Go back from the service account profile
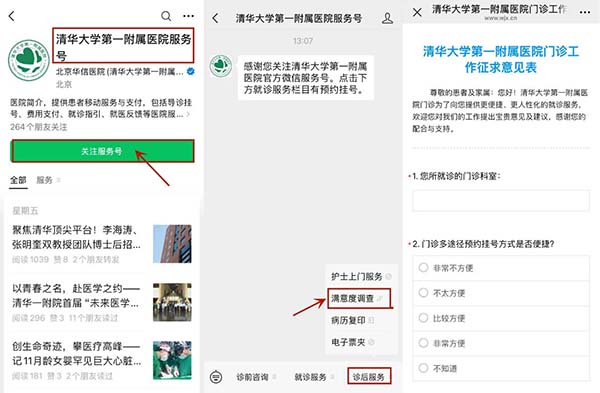The image size is (600, 393). [x=12, y=16]
